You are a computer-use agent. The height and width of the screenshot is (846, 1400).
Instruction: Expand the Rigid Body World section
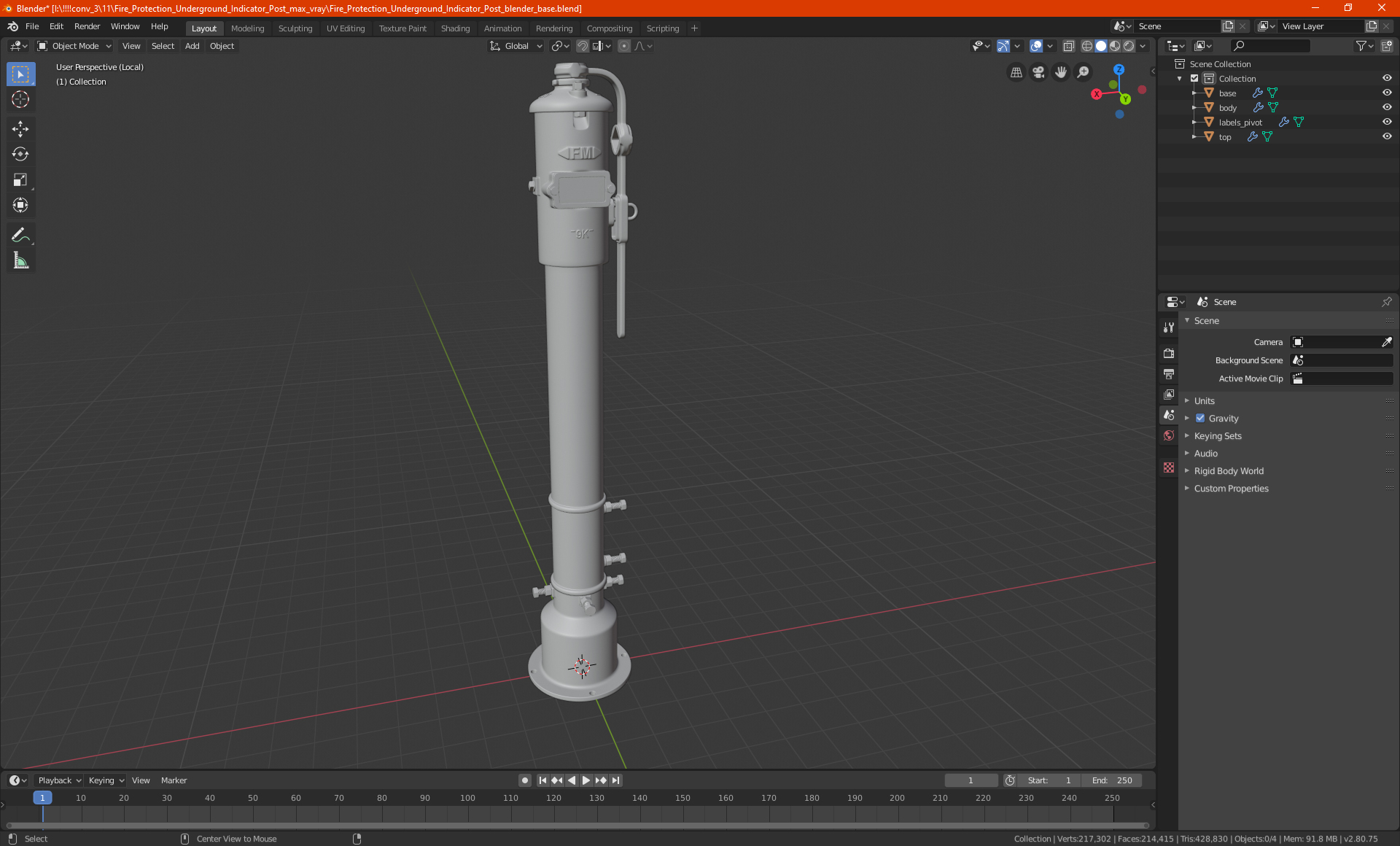pyautogui.click(x=1229, y=471)
